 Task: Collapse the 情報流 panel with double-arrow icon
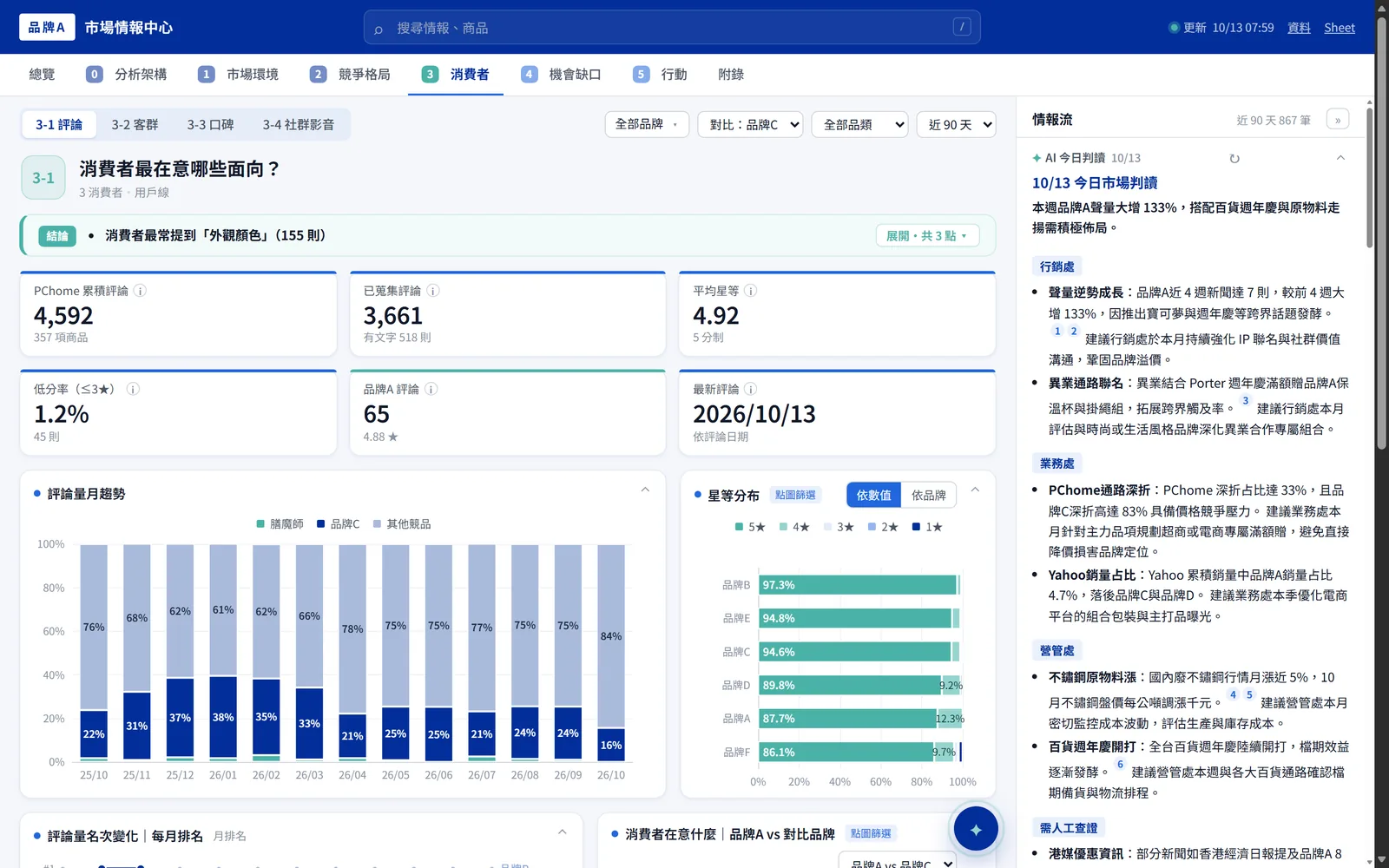1338,120
